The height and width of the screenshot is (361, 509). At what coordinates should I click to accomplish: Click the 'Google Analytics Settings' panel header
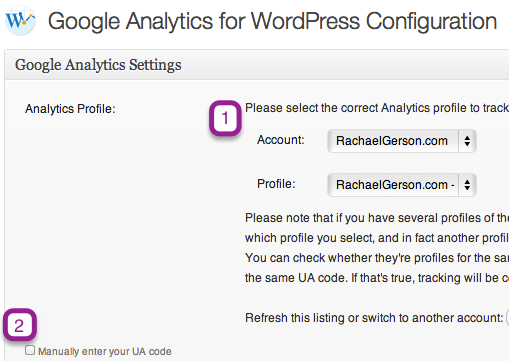(x=257, y=65)
